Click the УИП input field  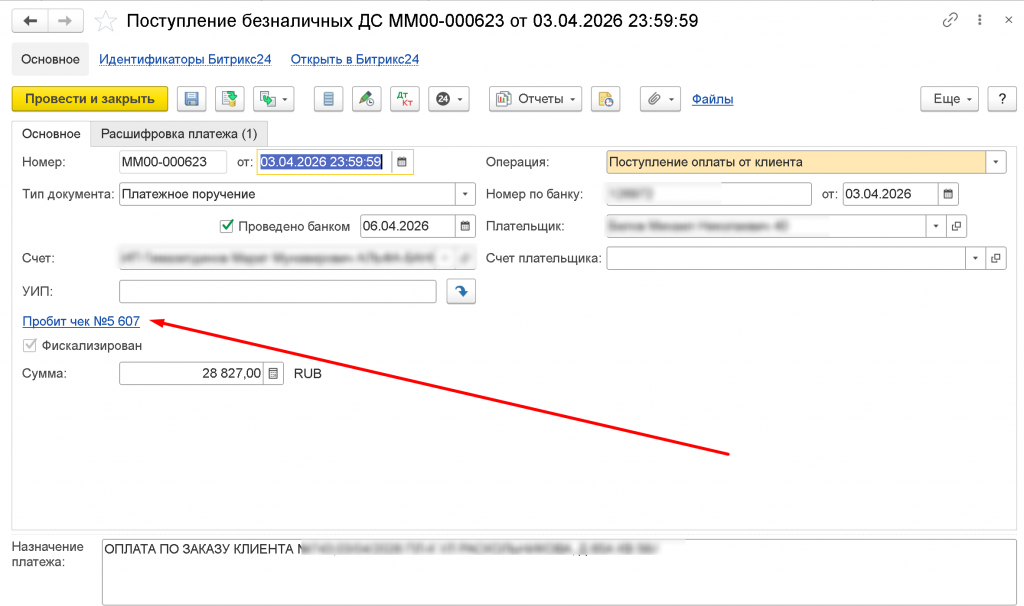278,291
